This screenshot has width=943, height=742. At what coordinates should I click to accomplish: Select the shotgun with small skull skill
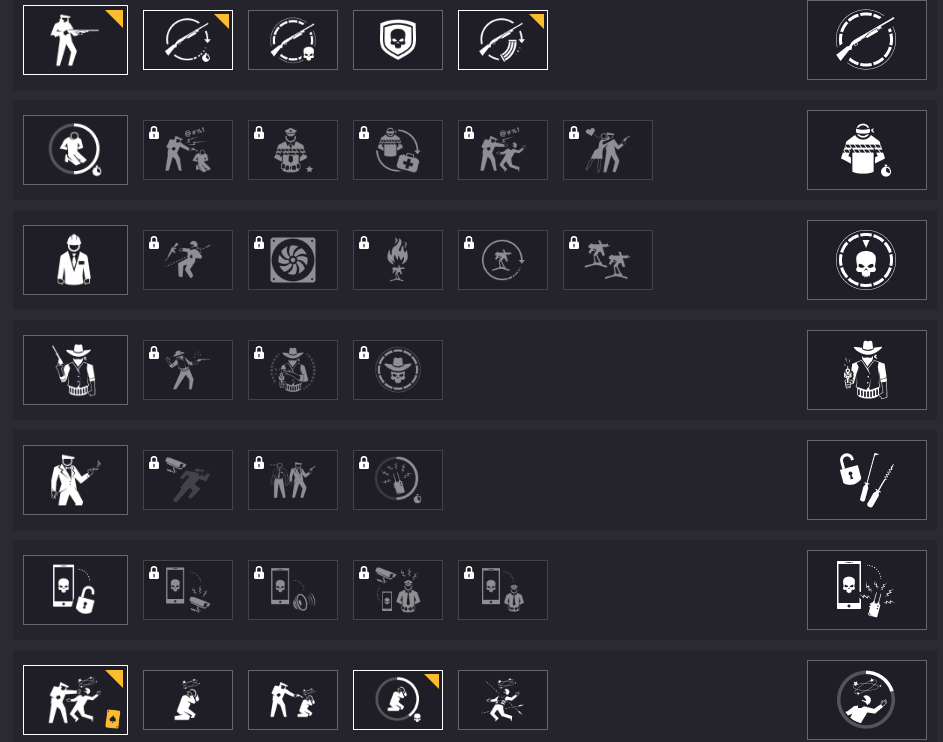[293, 40]
